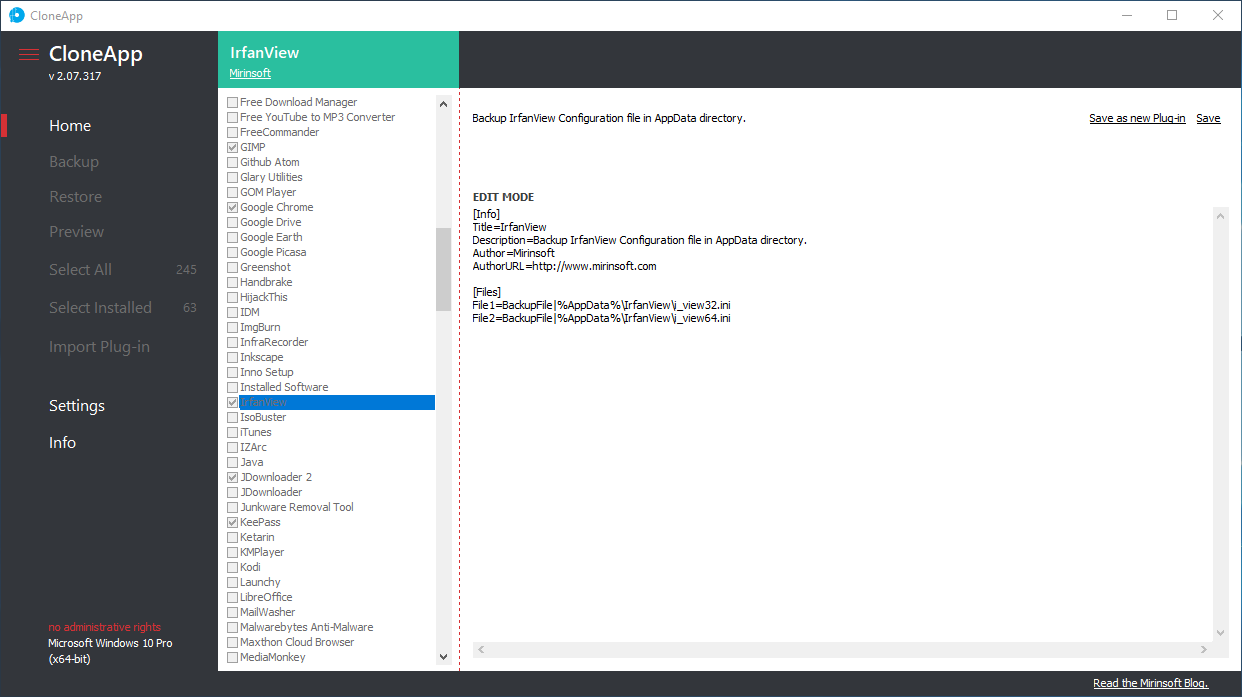The width and height of the screenshot is (1242, 697).
Task: Open Preview in the sidebar
Action: (77, 232)
